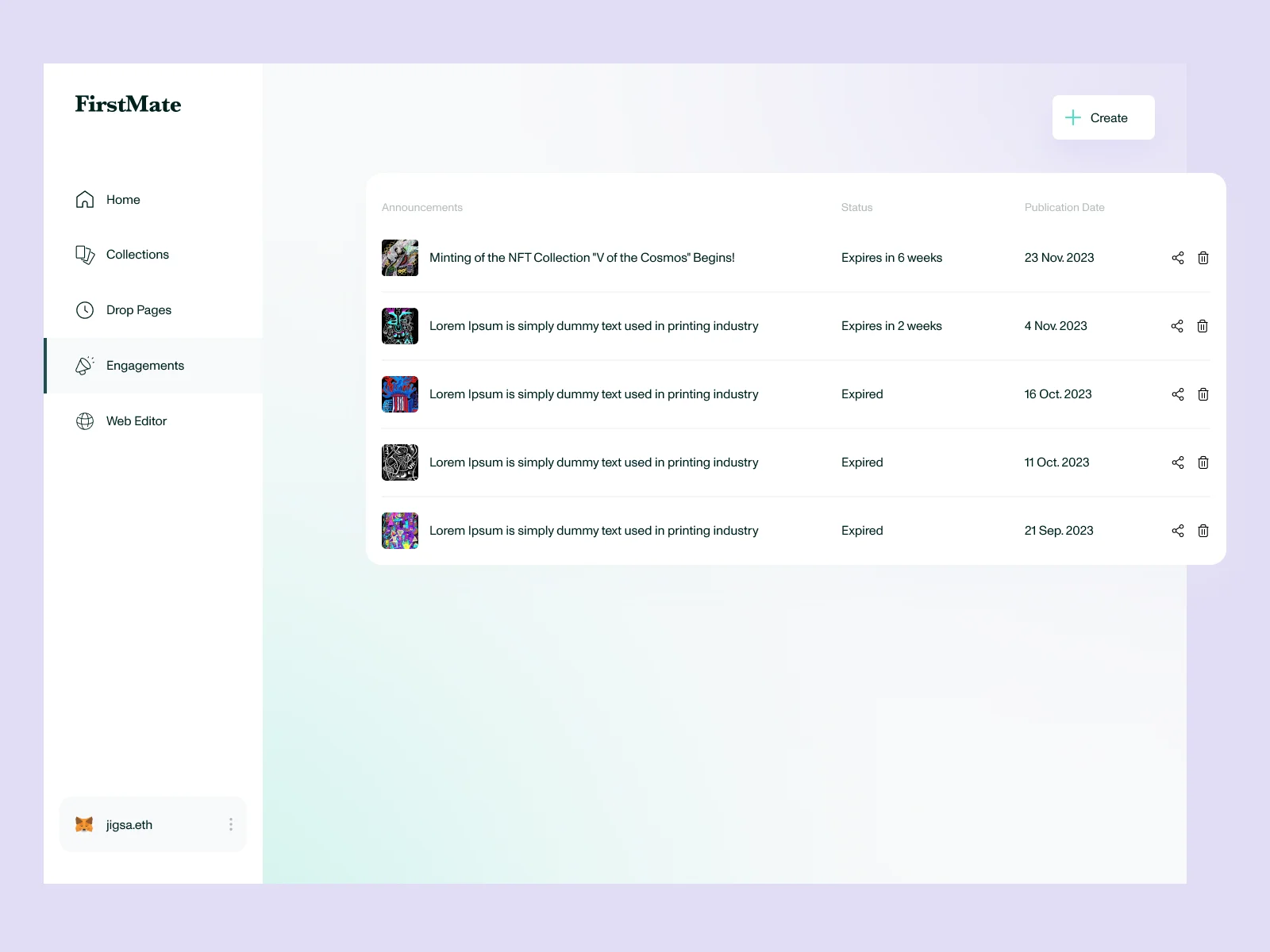Click the MetaMask fox wallet icon
Viewport: 1270px width, 952px height.
(x=84, y=825)
